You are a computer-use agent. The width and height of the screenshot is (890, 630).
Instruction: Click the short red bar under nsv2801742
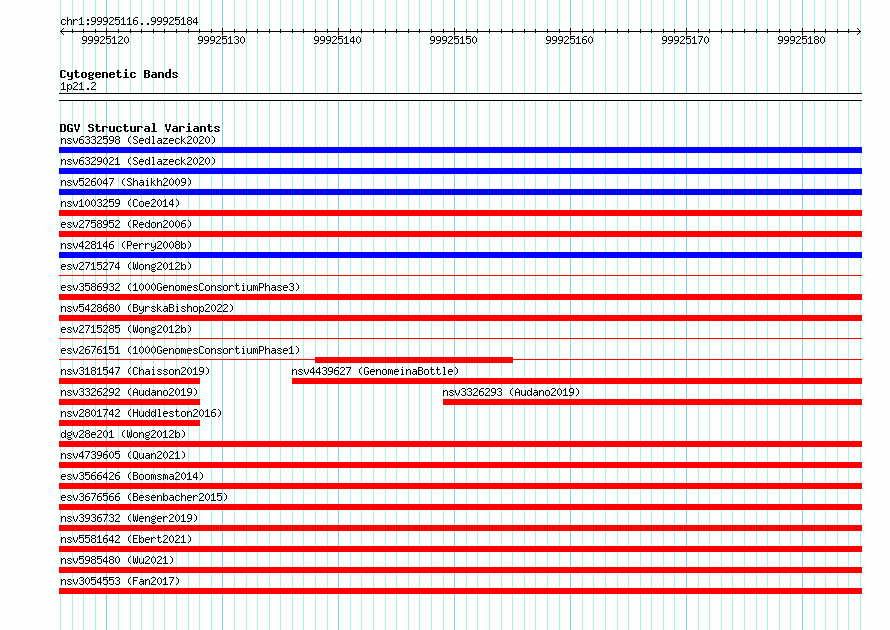click(x=129, y=423)
